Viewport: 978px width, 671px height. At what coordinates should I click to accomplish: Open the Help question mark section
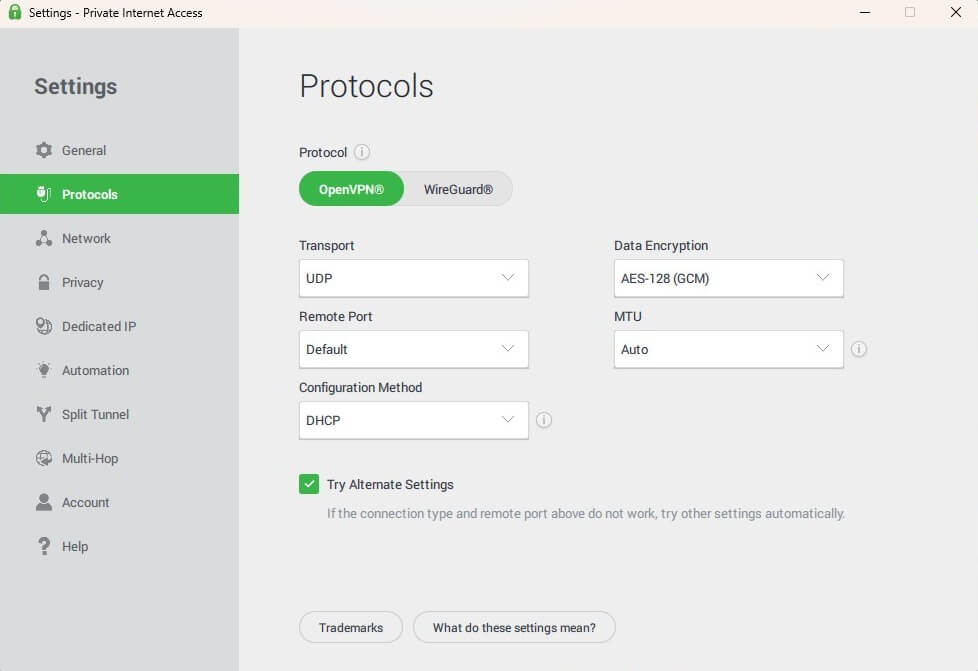(45, 546)
